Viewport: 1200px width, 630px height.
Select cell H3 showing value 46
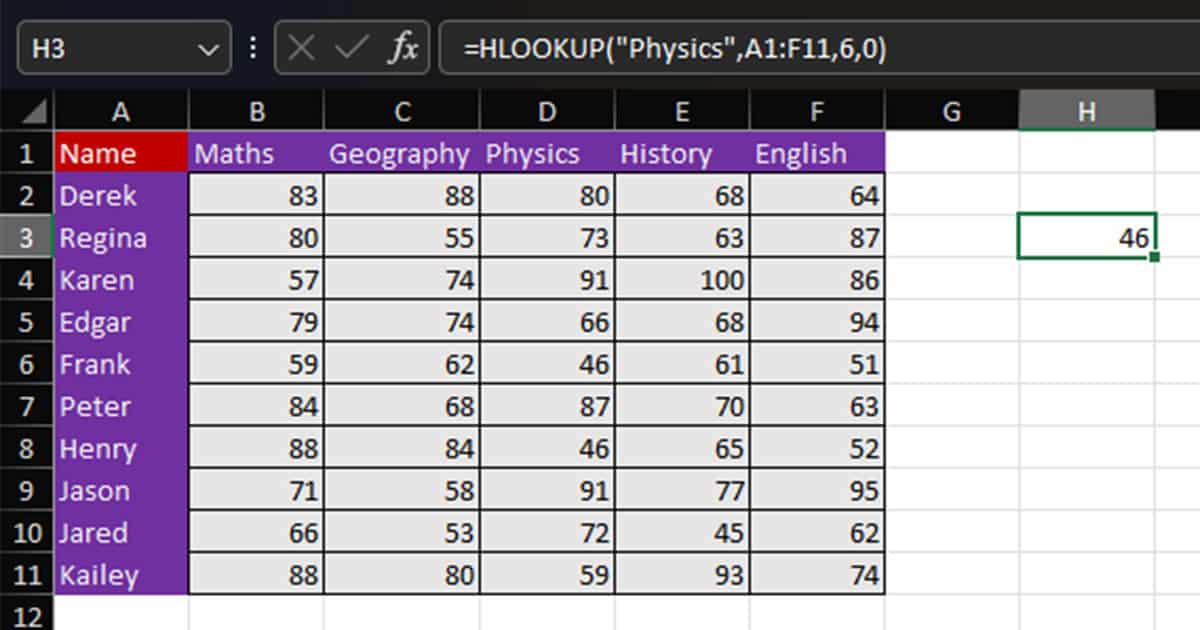1087,238
